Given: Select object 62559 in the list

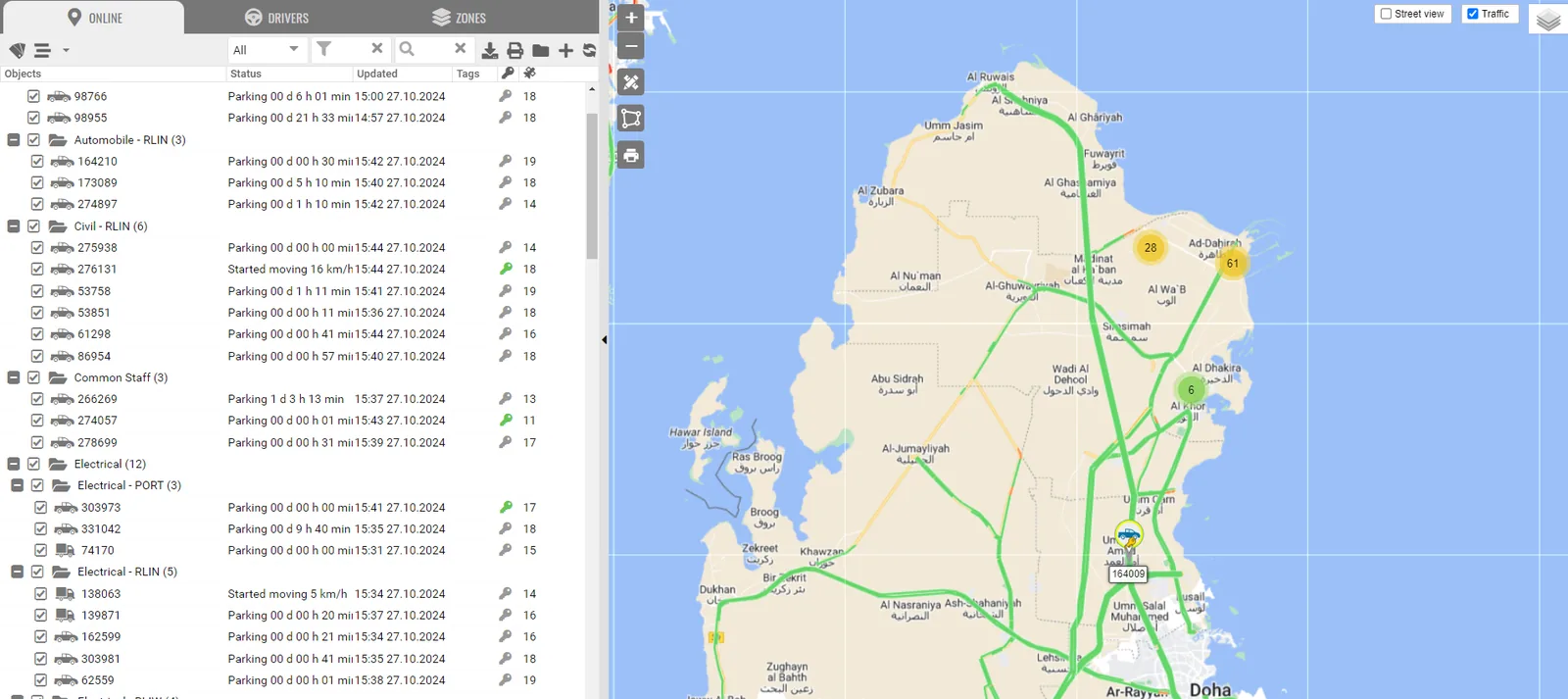Looking at the screenshot, I should click(97, 680).
